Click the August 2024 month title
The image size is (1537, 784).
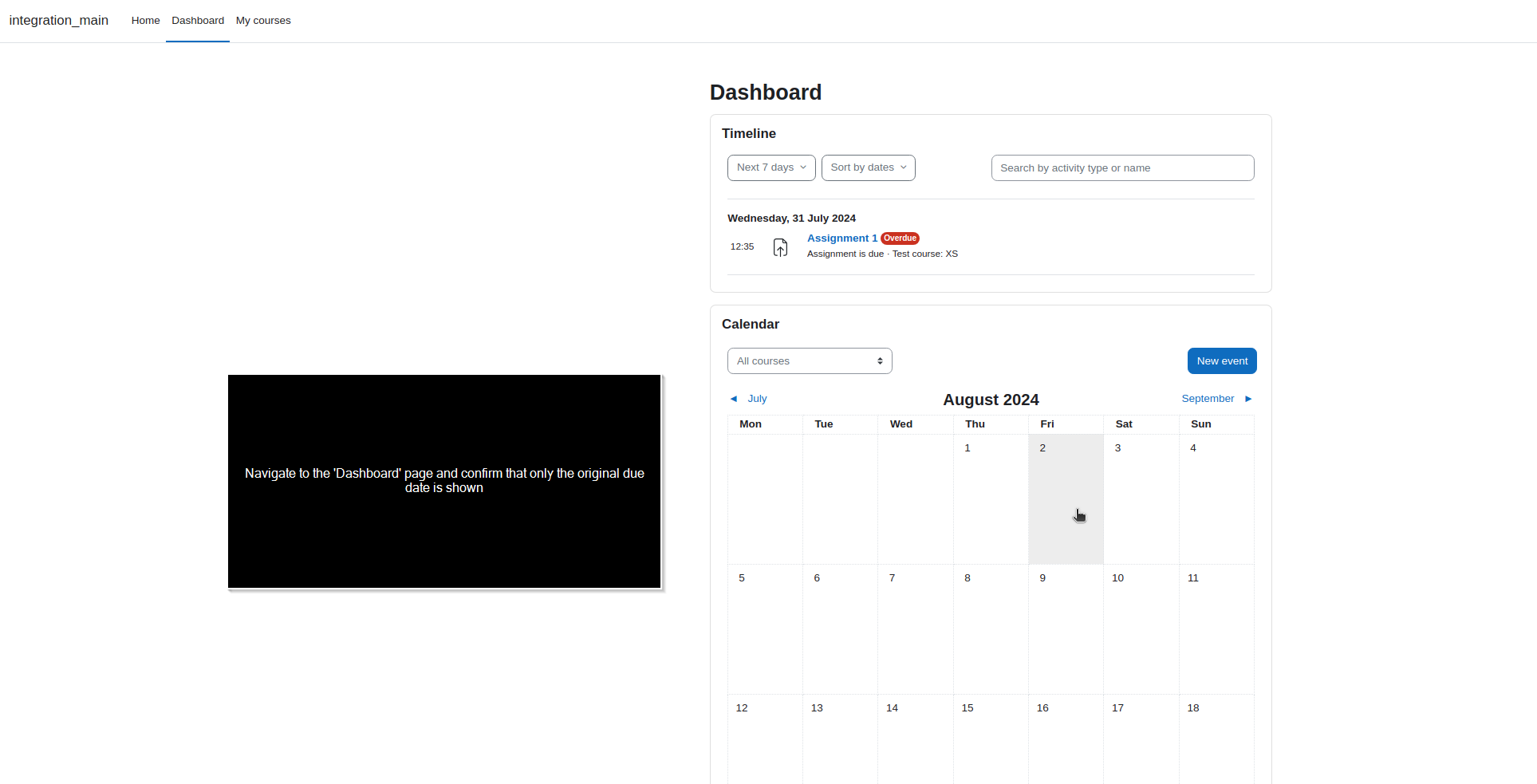[991, 400]
